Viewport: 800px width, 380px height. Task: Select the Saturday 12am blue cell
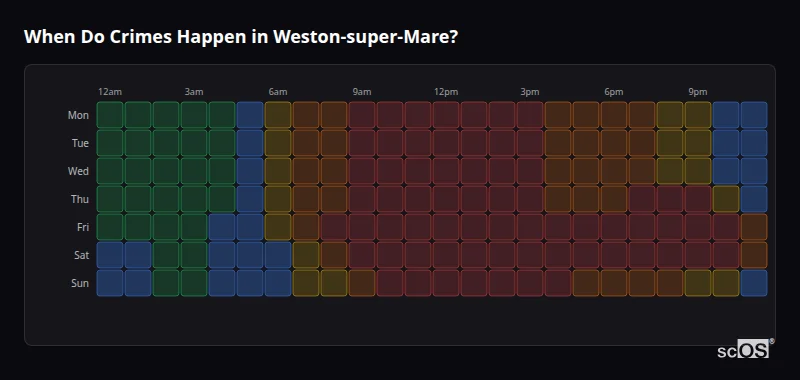[x=110, y=255]
